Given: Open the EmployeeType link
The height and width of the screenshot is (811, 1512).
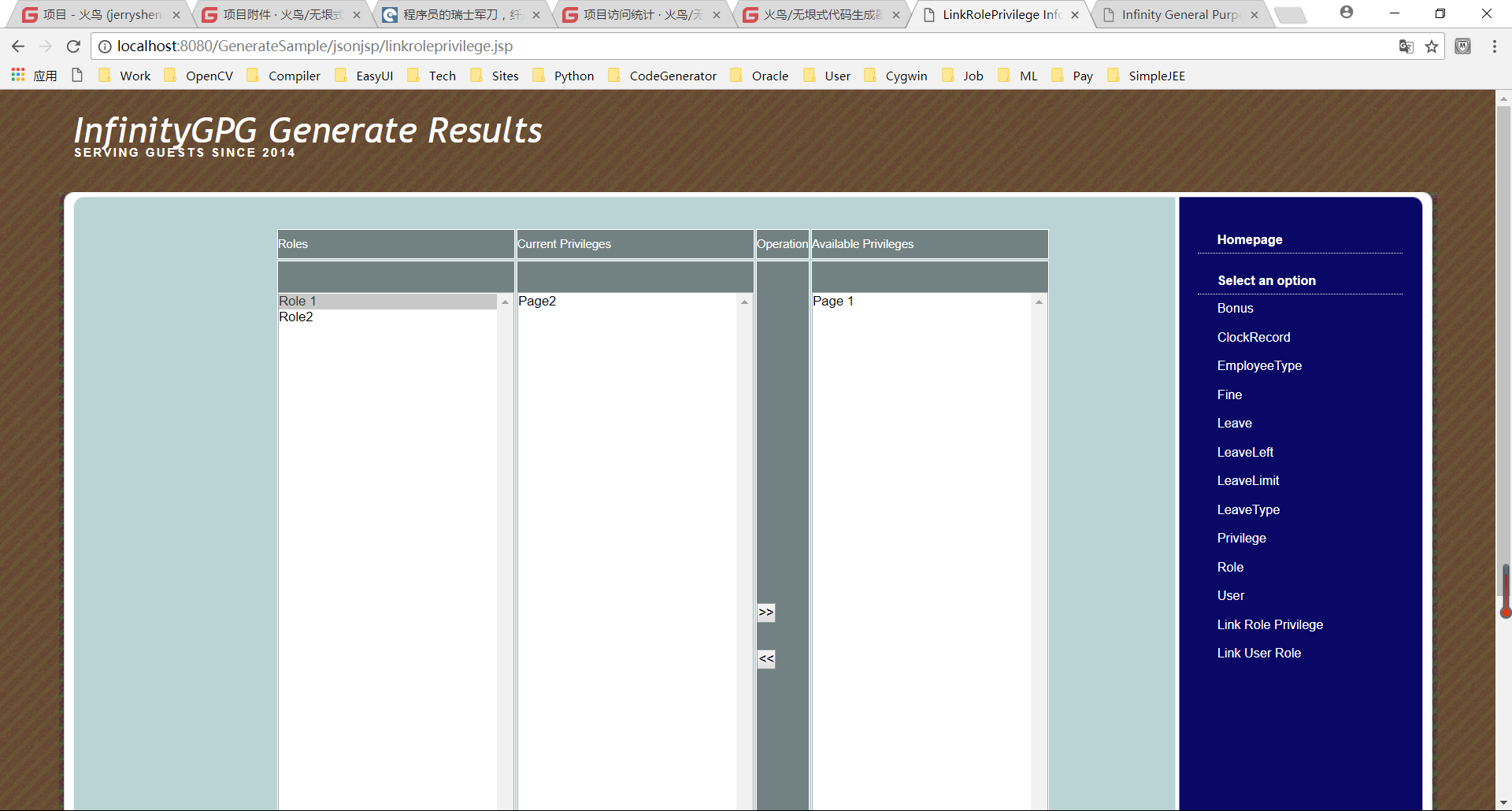Looking at the screenshot, I should [1259, 366].
